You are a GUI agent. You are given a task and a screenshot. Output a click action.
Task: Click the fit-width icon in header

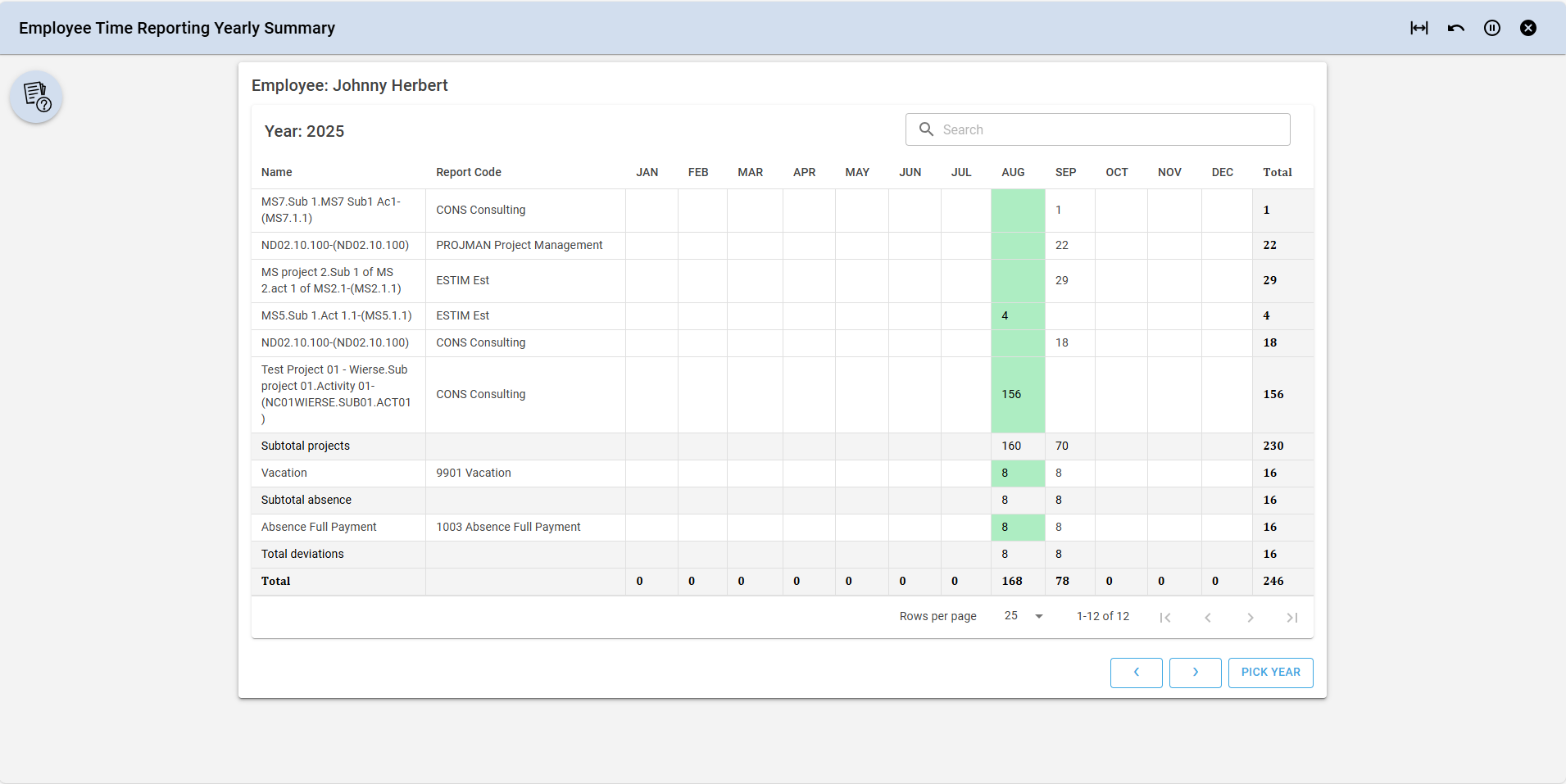[1418, 28]
